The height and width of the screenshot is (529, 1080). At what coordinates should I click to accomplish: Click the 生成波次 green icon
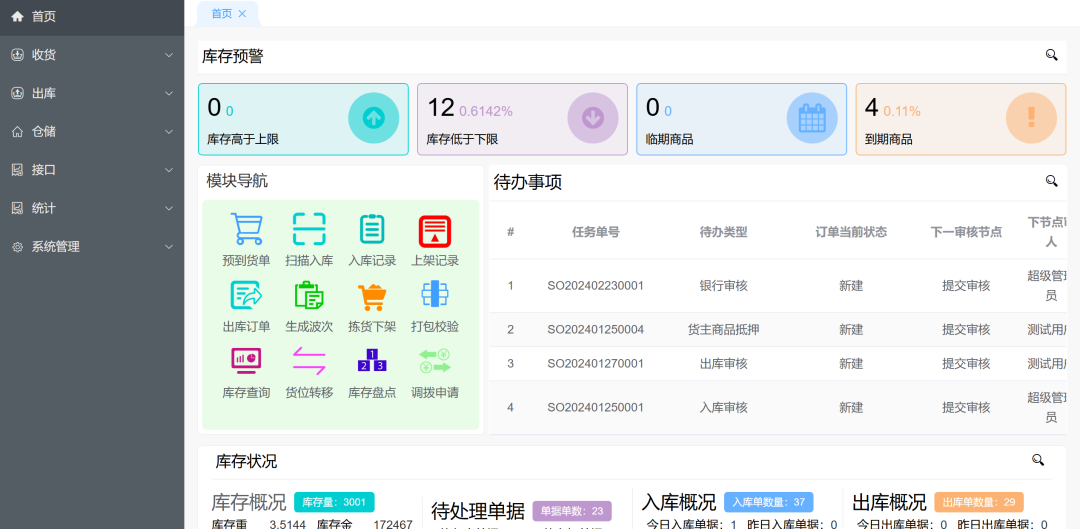(x=309, y=296)
